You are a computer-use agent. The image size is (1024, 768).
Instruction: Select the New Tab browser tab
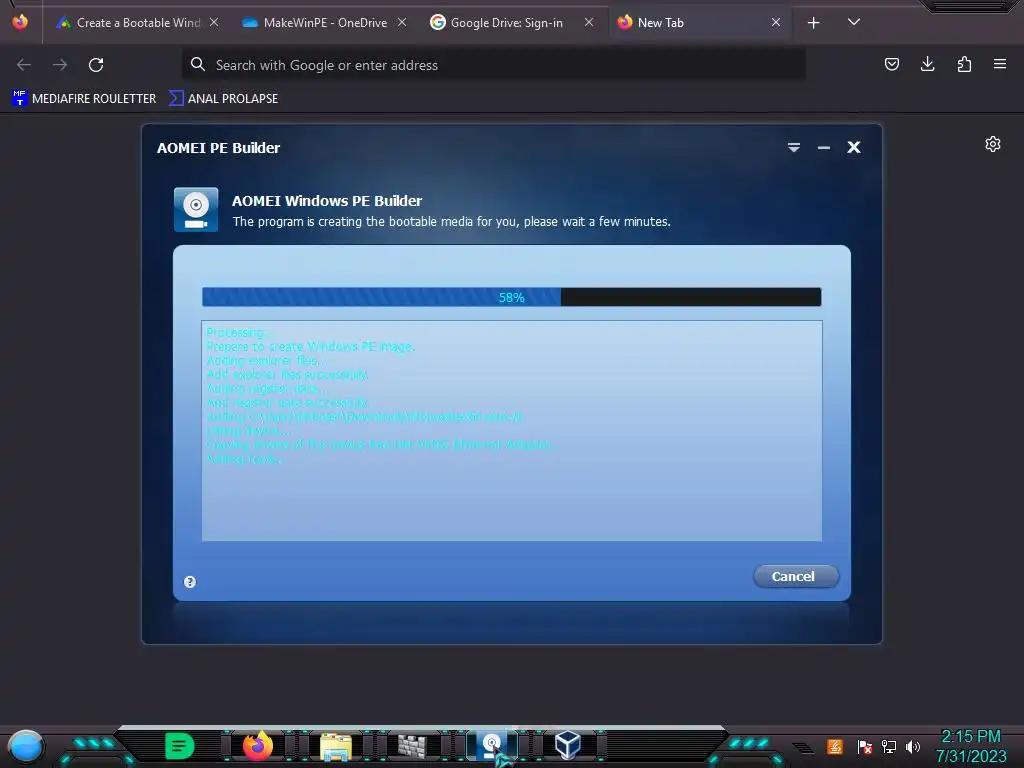click(x=699, y=23)
